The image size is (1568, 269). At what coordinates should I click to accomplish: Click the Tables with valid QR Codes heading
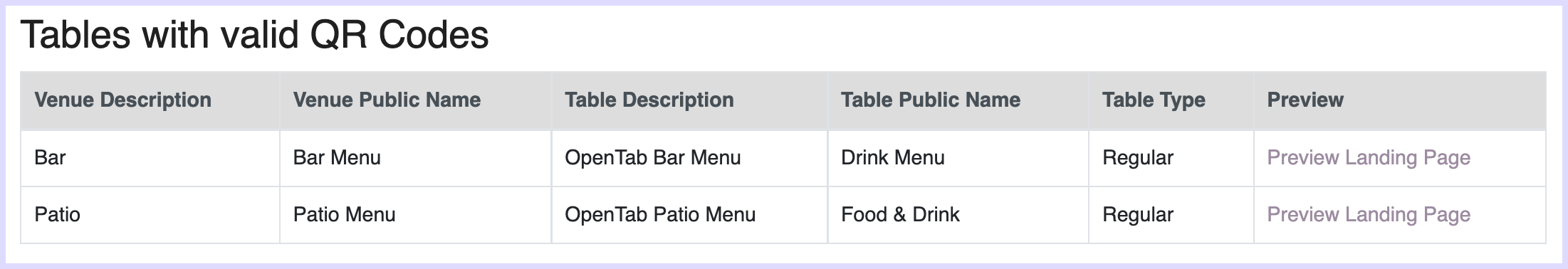point(255,35)
